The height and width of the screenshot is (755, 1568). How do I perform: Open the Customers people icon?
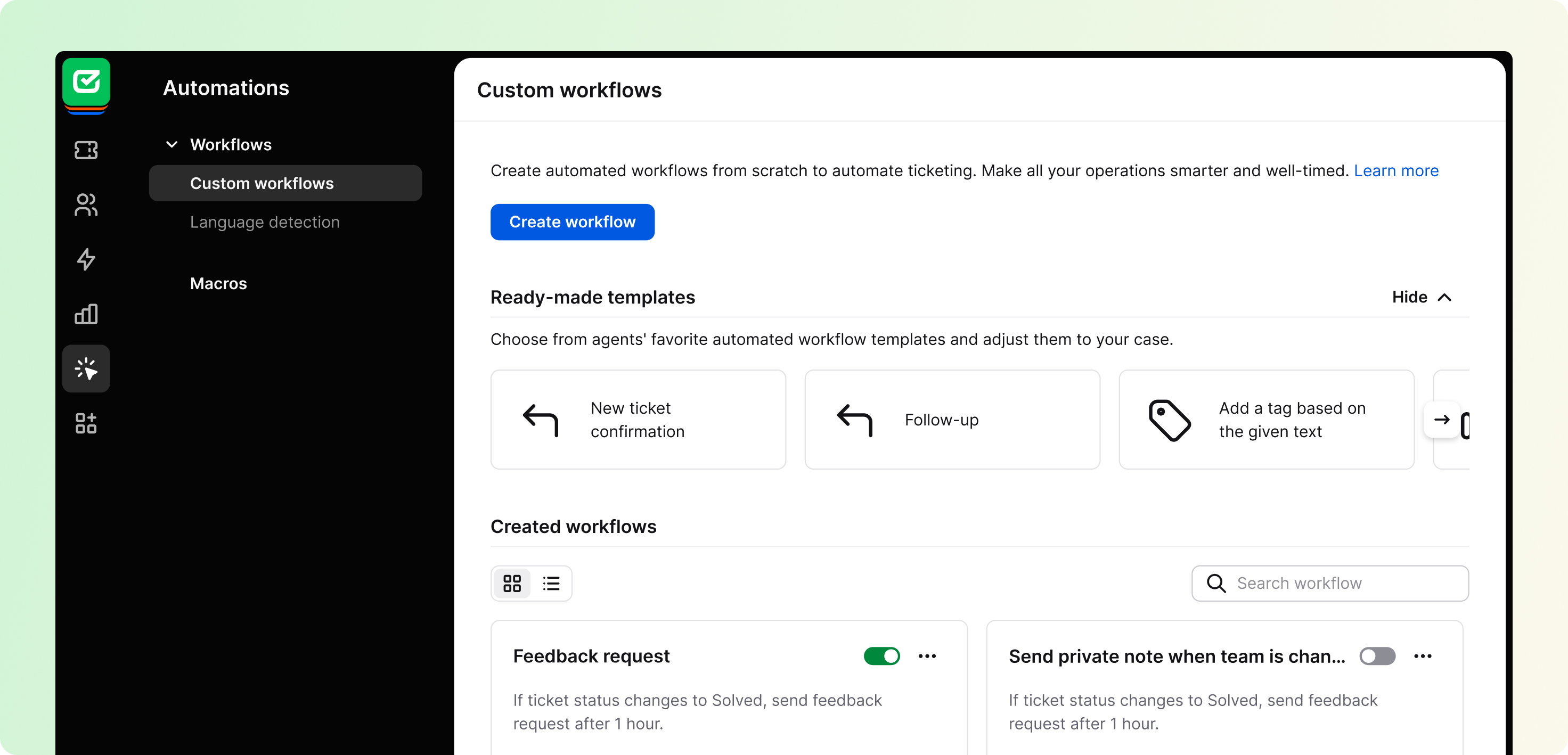pos(86,204)
